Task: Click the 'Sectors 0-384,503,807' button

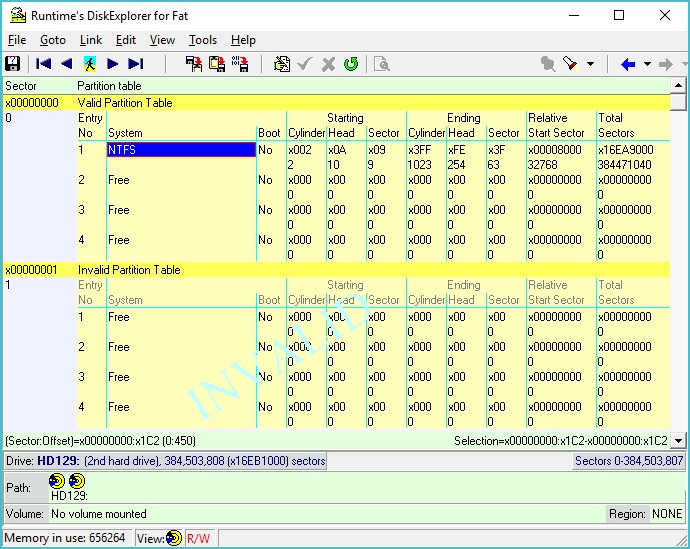Action: point(628,461)
